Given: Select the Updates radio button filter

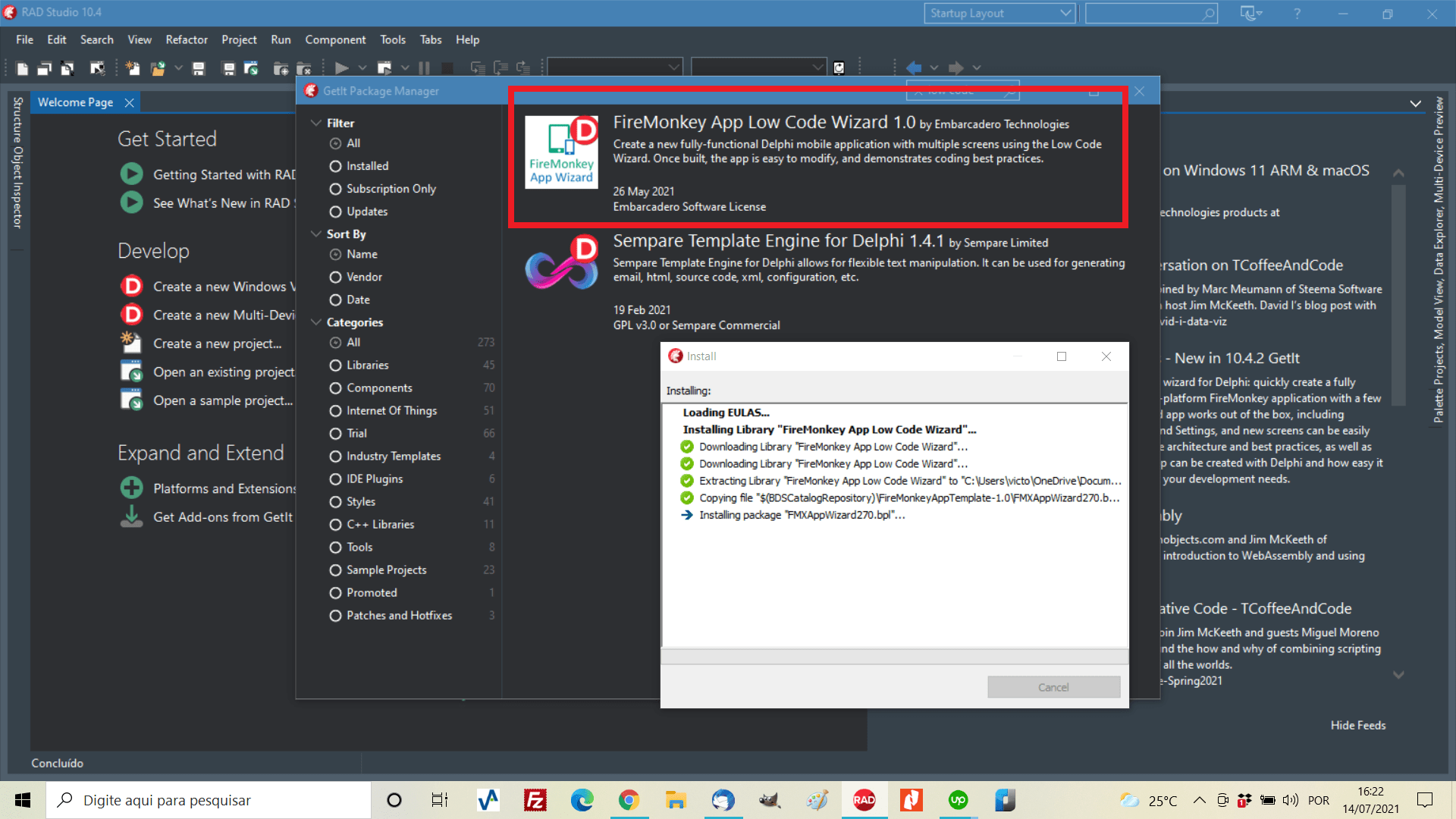Looking at the screenshot, I should 335,211.
